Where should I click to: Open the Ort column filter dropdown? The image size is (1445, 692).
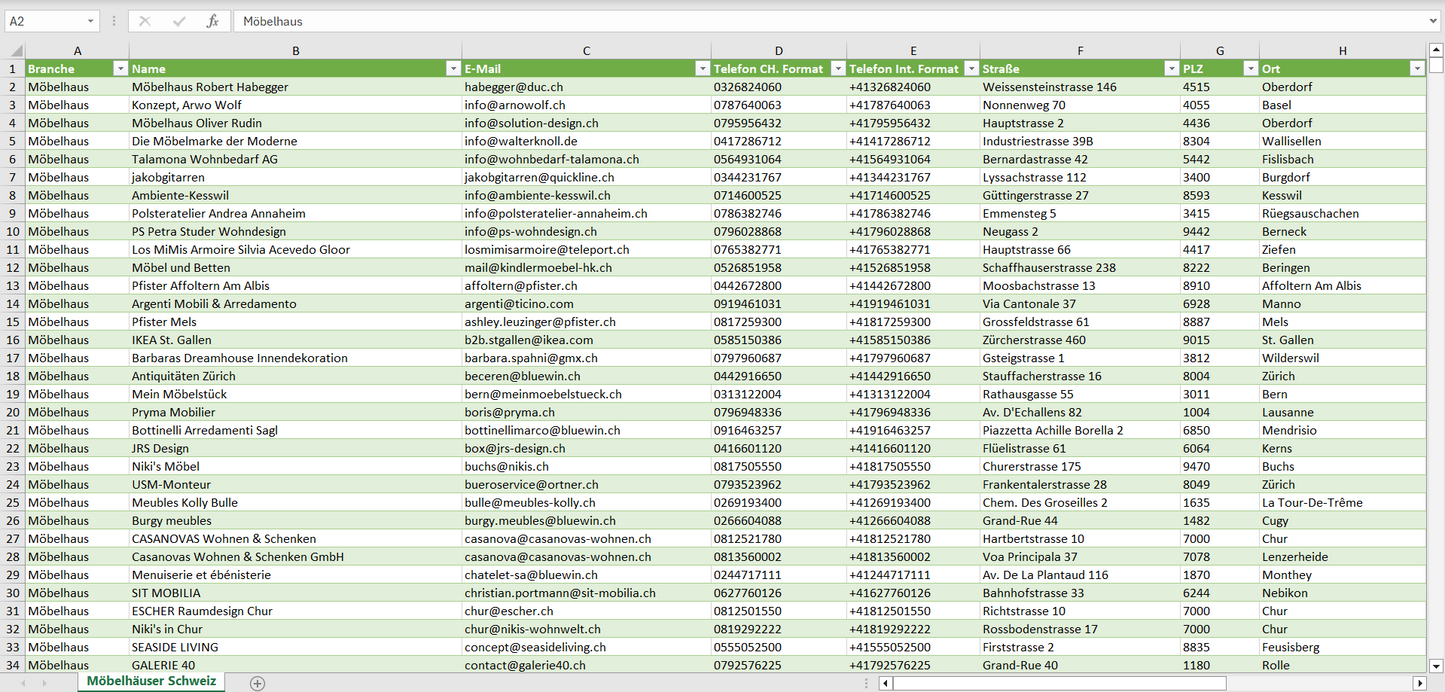1416,69
